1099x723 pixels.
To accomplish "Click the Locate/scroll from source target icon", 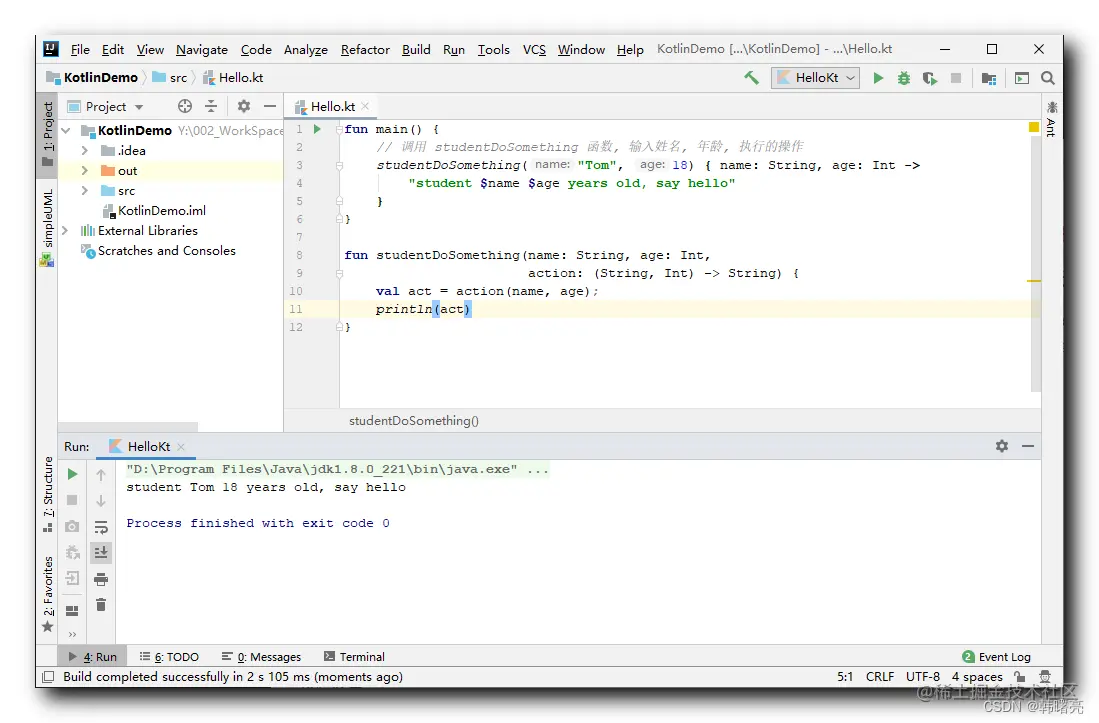I will (184, 106).
